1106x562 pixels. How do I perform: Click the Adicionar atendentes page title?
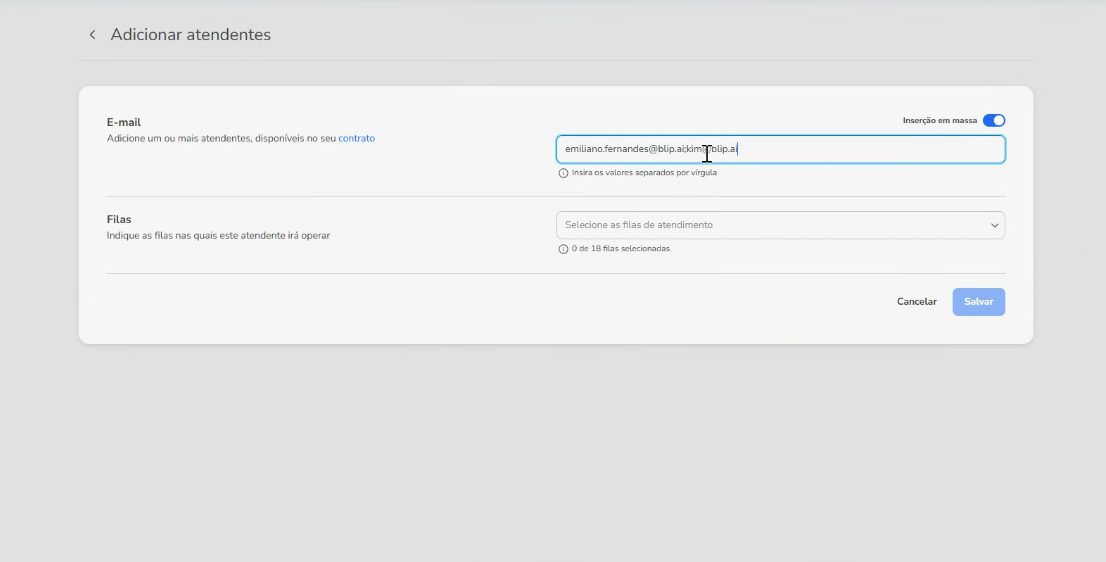coord(190,35)
